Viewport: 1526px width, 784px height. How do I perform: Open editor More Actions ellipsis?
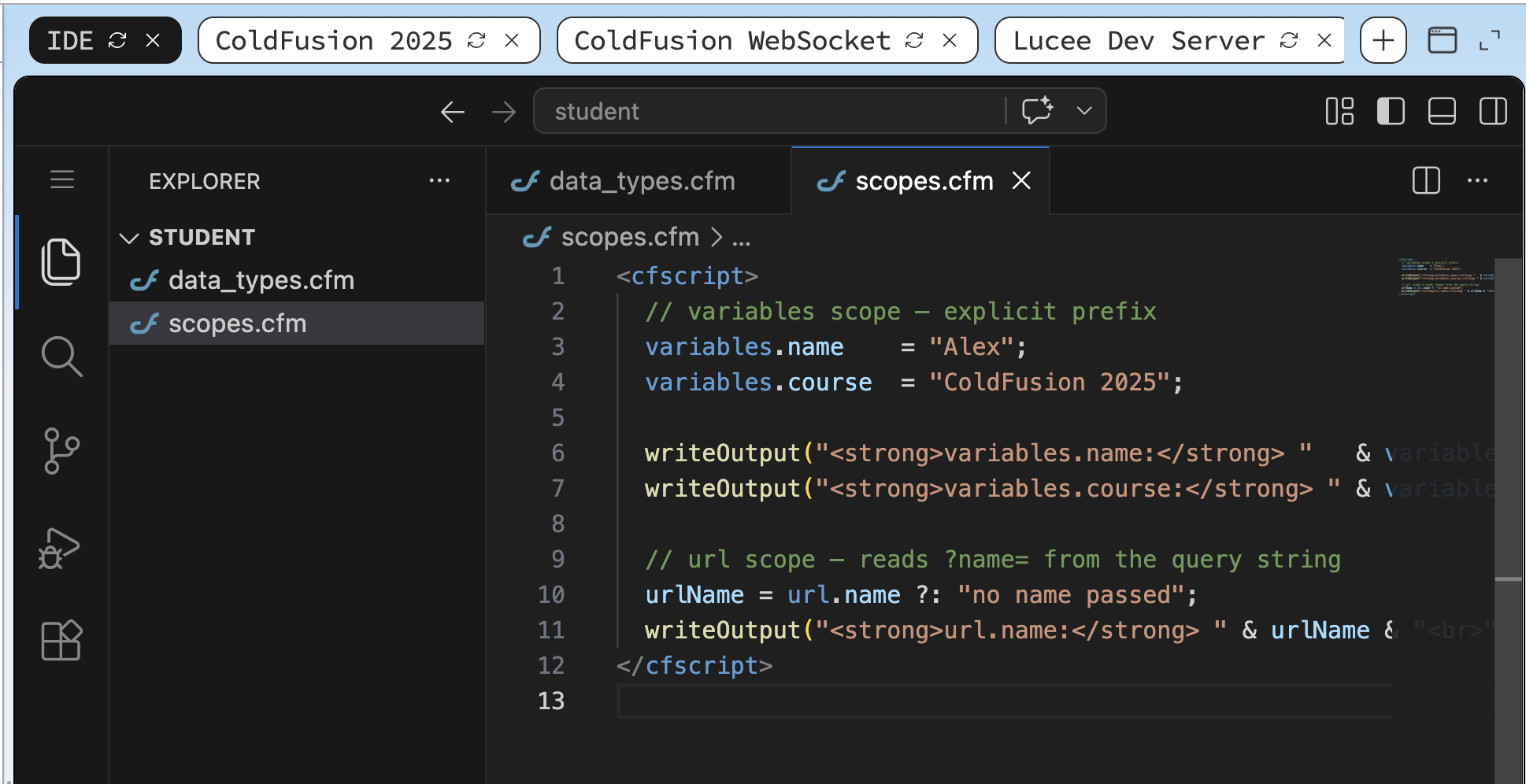1478,180
